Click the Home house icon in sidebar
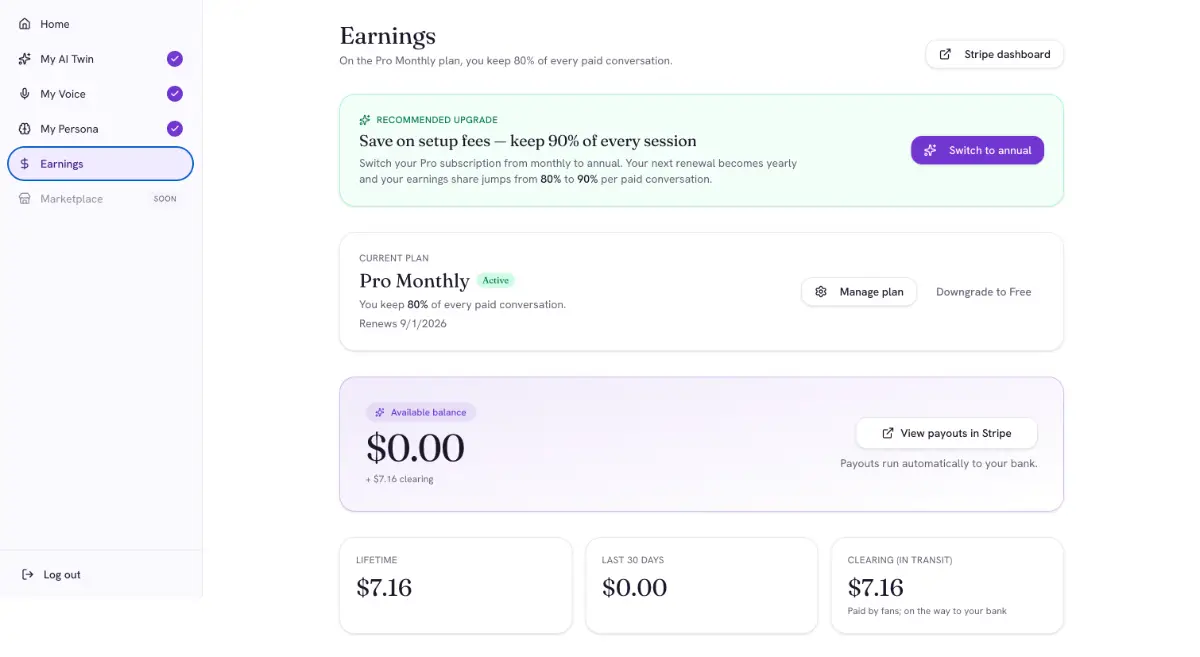Image resolution: width=1200 pixels, height=657 pixels. pos(25,24)
